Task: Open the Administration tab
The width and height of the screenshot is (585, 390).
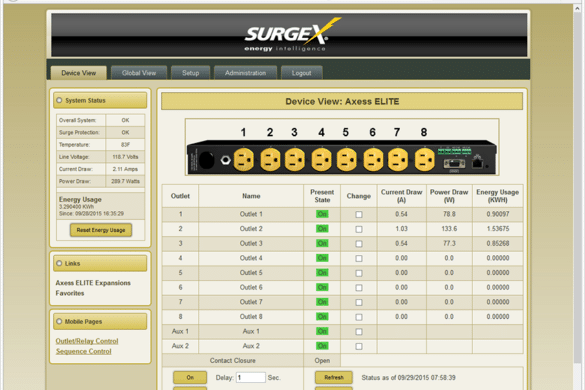Action: click(245, 73)
